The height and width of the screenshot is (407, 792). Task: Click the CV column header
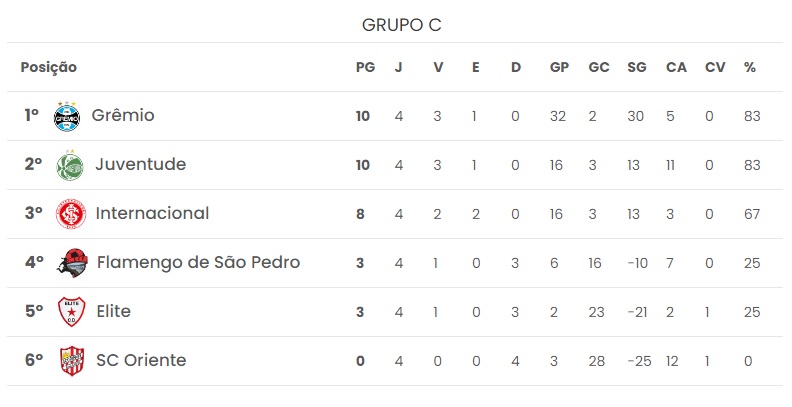[x=715, y=67]
